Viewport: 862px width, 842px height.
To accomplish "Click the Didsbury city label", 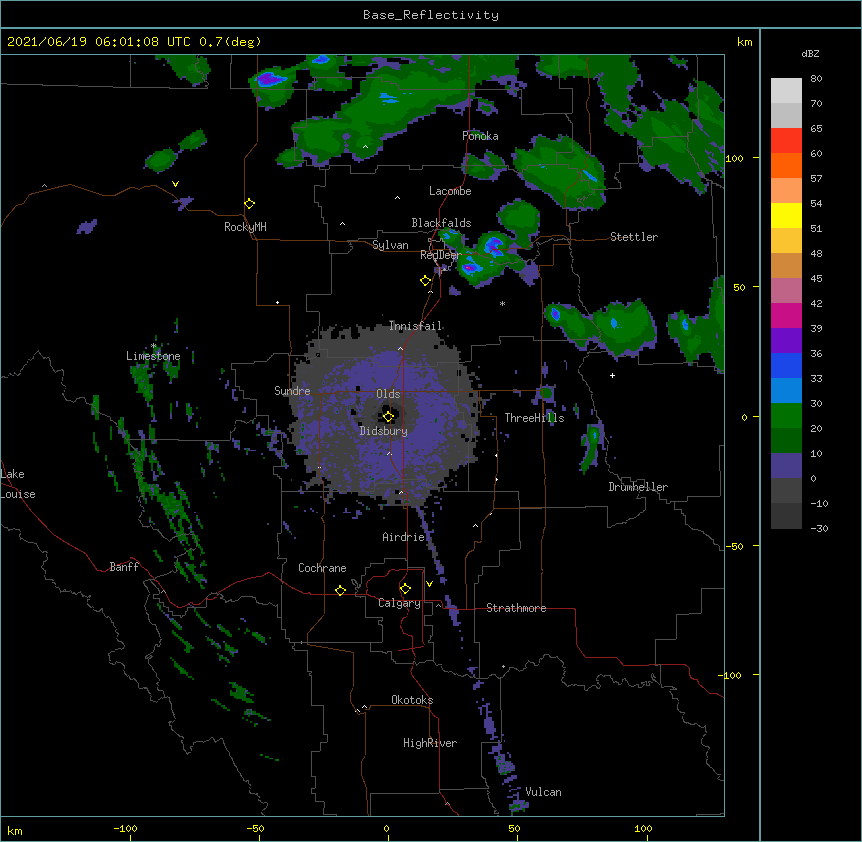I will click(384, 431).
